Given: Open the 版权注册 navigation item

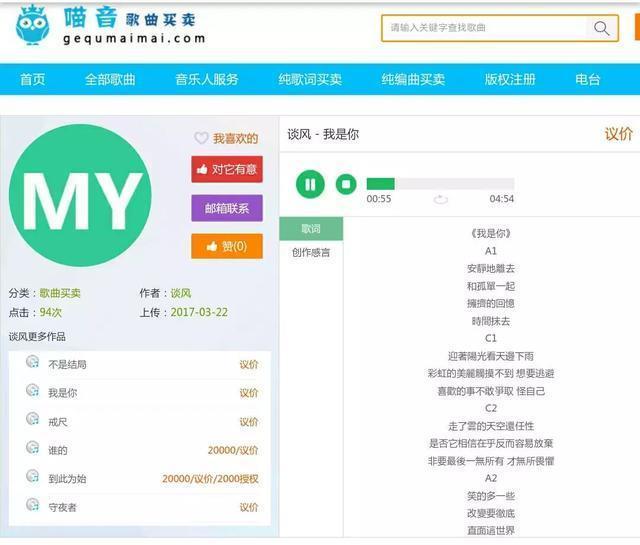Looking at the screenshot, I should click(x=510, y=79).
